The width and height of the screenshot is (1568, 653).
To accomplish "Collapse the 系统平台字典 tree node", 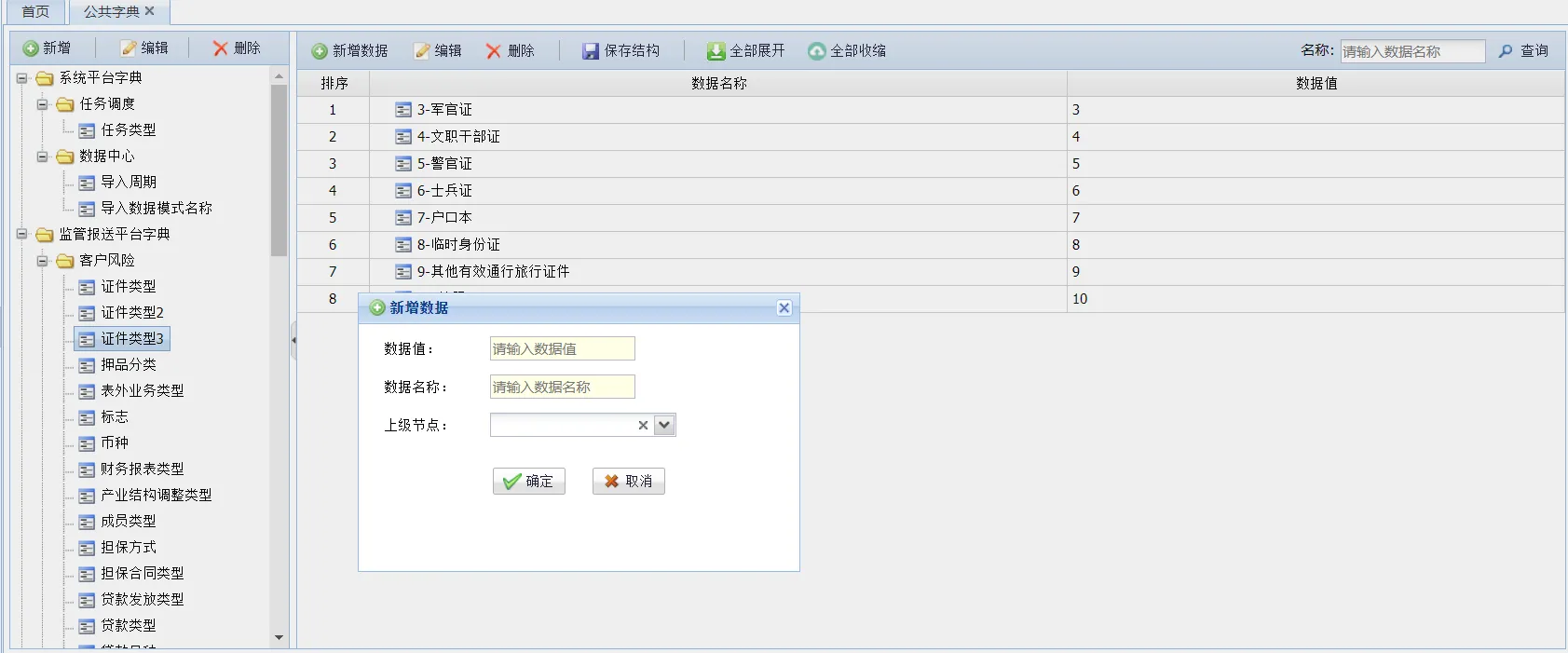I will point(21,78).
